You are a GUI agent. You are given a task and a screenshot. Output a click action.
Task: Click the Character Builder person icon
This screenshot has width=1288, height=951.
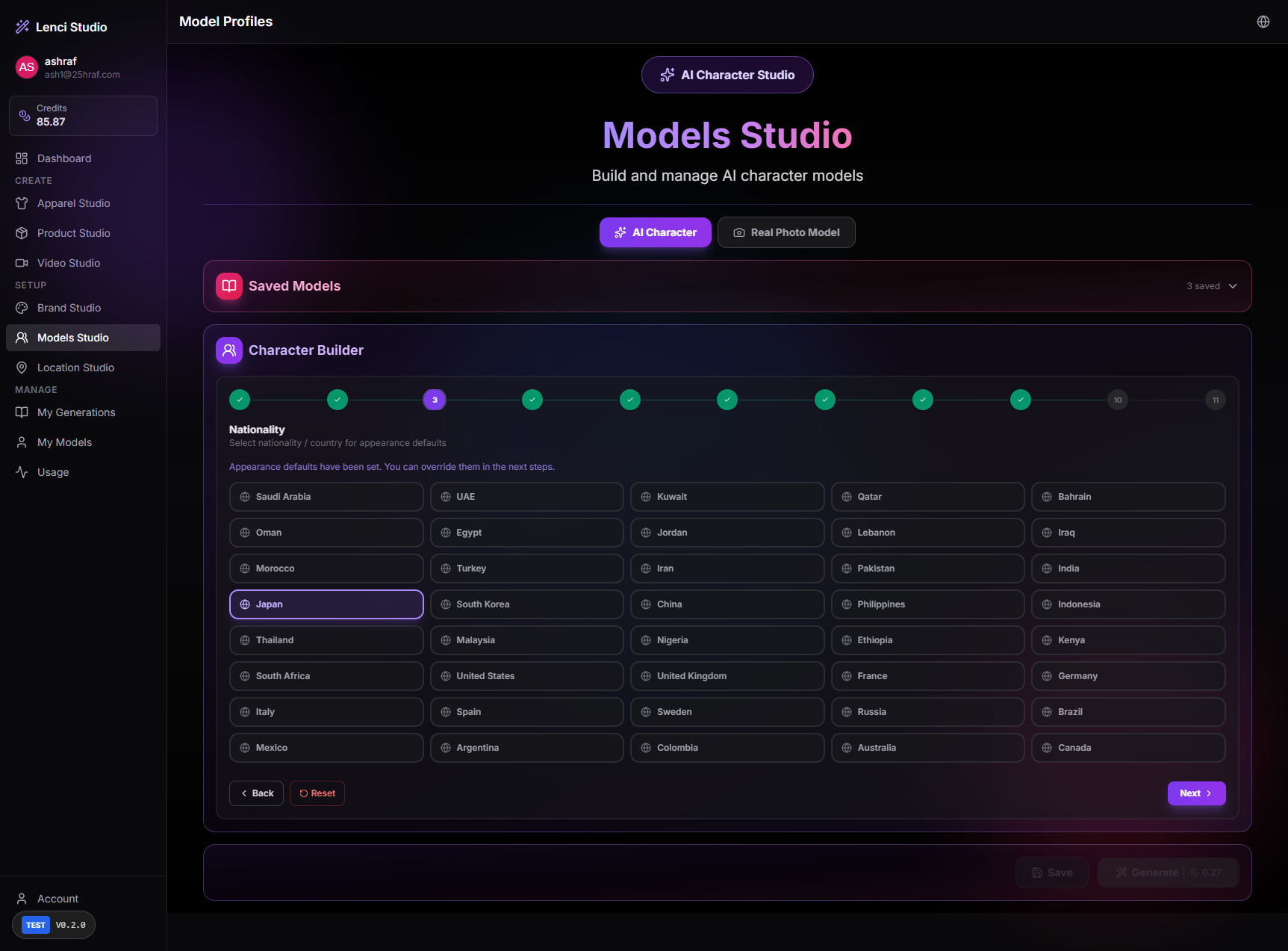(229, 350)
